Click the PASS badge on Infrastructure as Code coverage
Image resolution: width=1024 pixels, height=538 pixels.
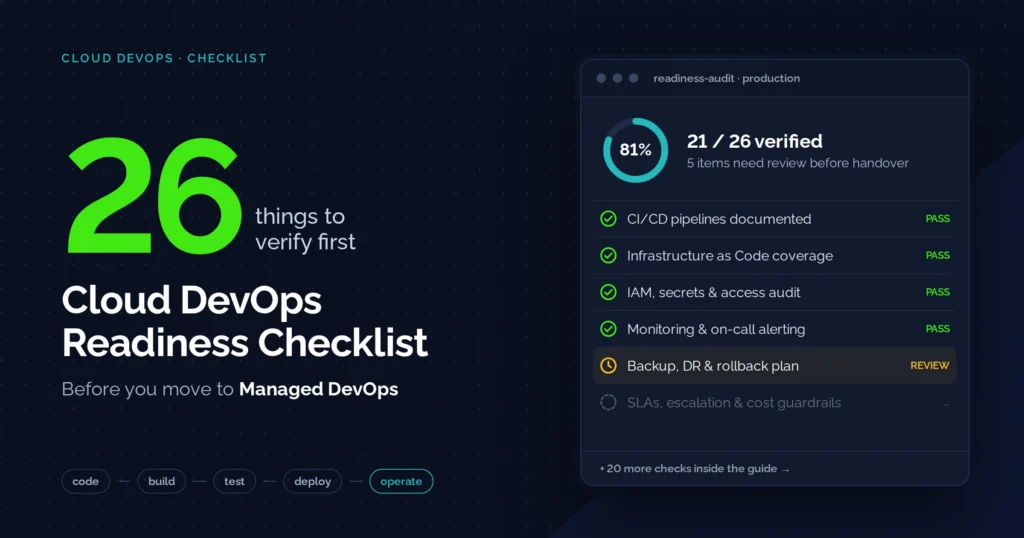coord(938,255)
